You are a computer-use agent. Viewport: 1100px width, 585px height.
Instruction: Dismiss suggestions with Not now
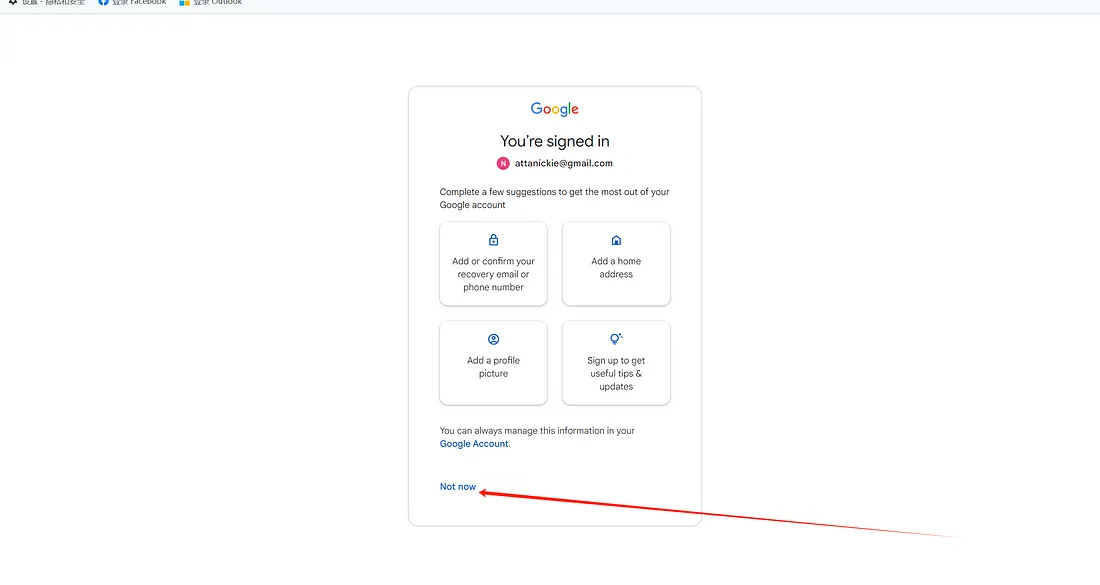(x=458, y=487)
